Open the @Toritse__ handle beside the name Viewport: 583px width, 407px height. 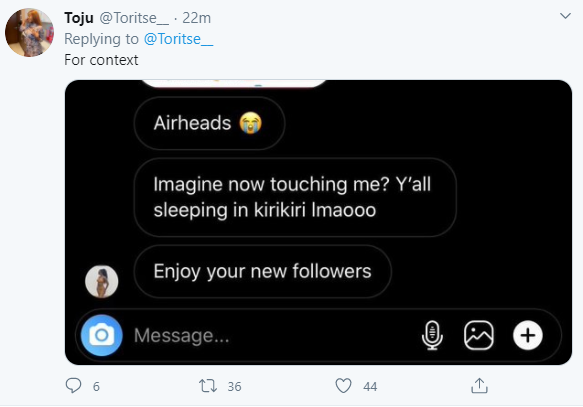(134, 18)
